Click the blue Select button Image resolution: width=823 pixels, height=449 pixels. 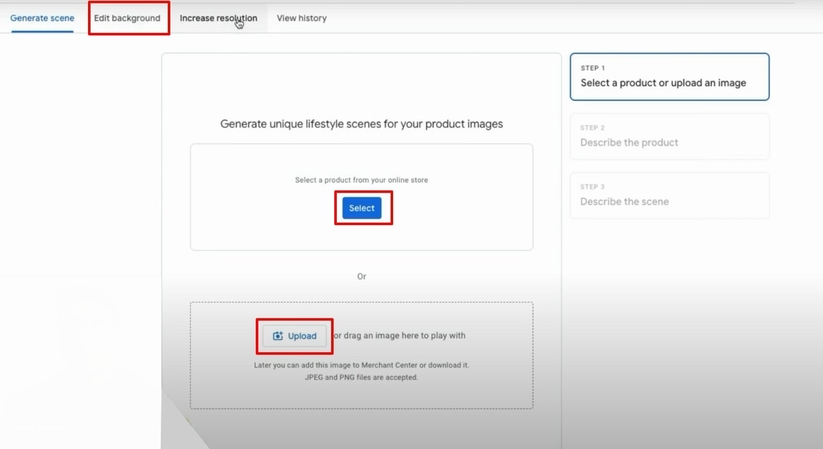pyautogui.click(x=362, y=208)
